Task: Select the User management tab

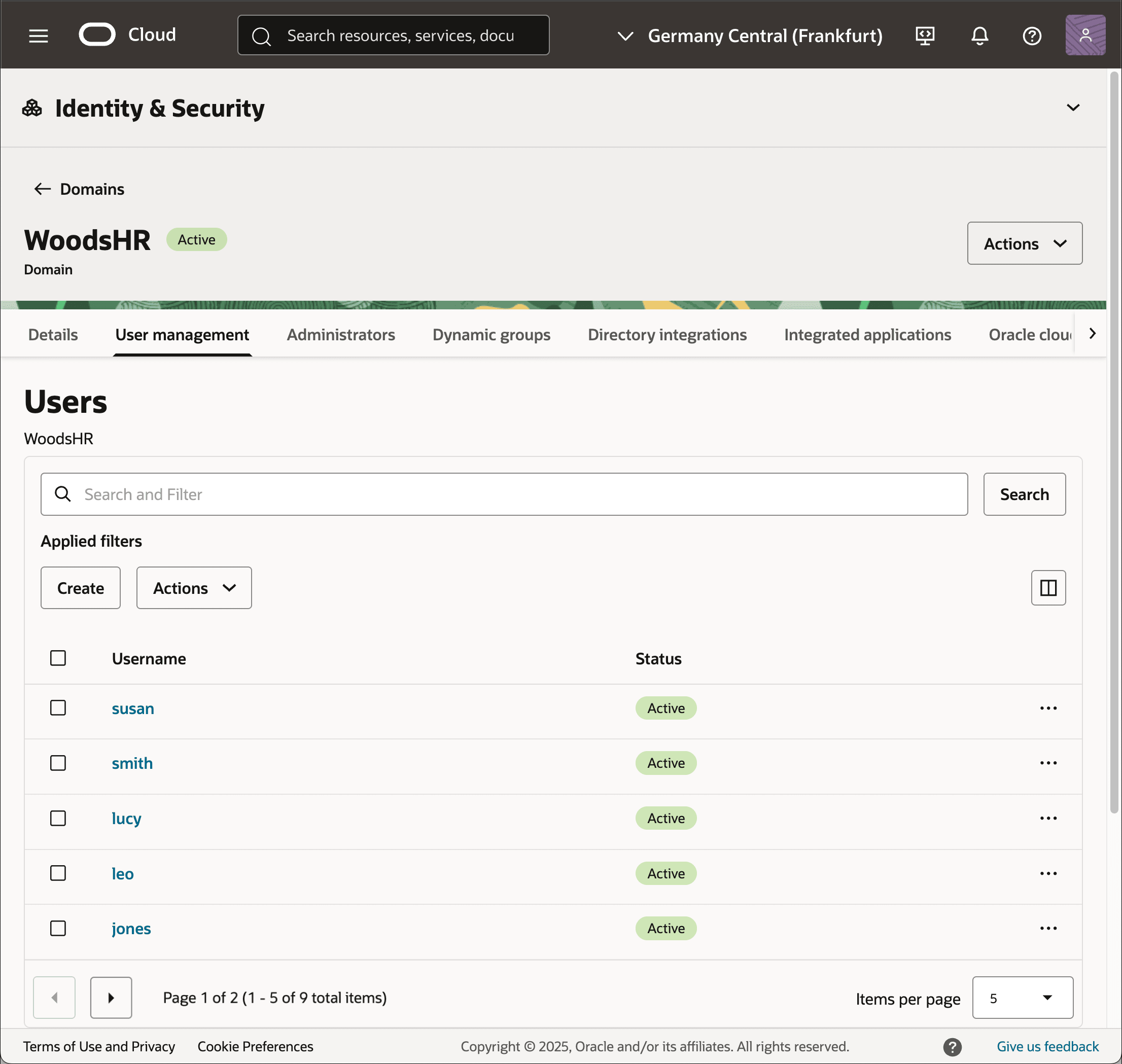Action: [182, 335]
